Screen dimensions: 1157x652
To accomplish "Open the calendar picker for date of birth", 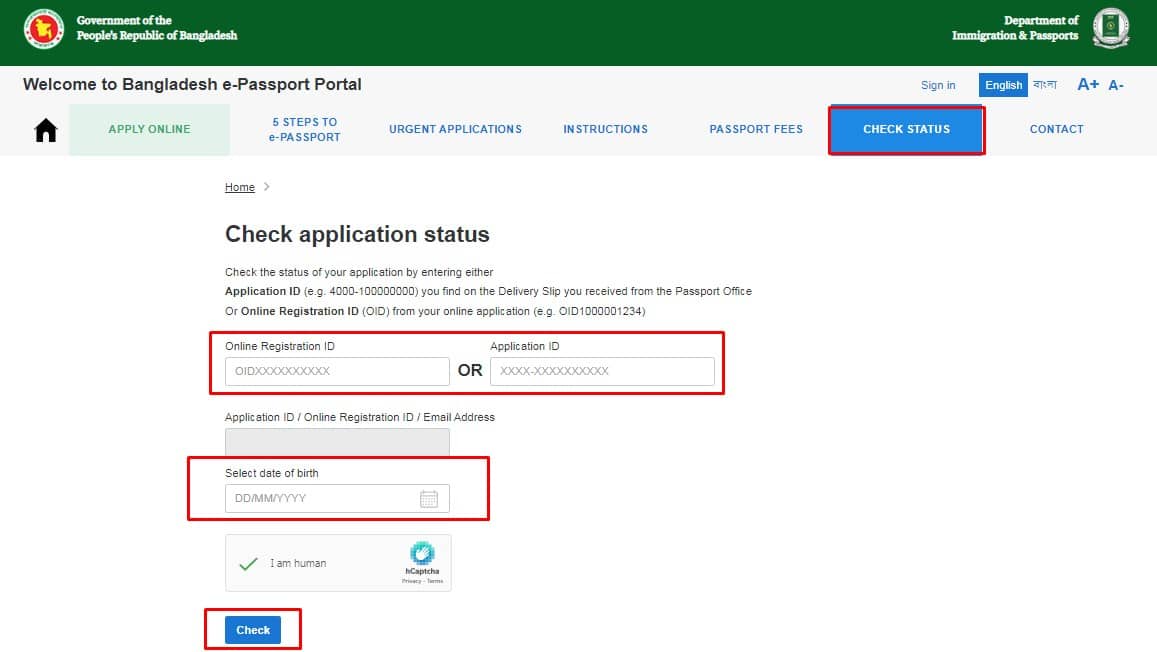I will point(429,499).
